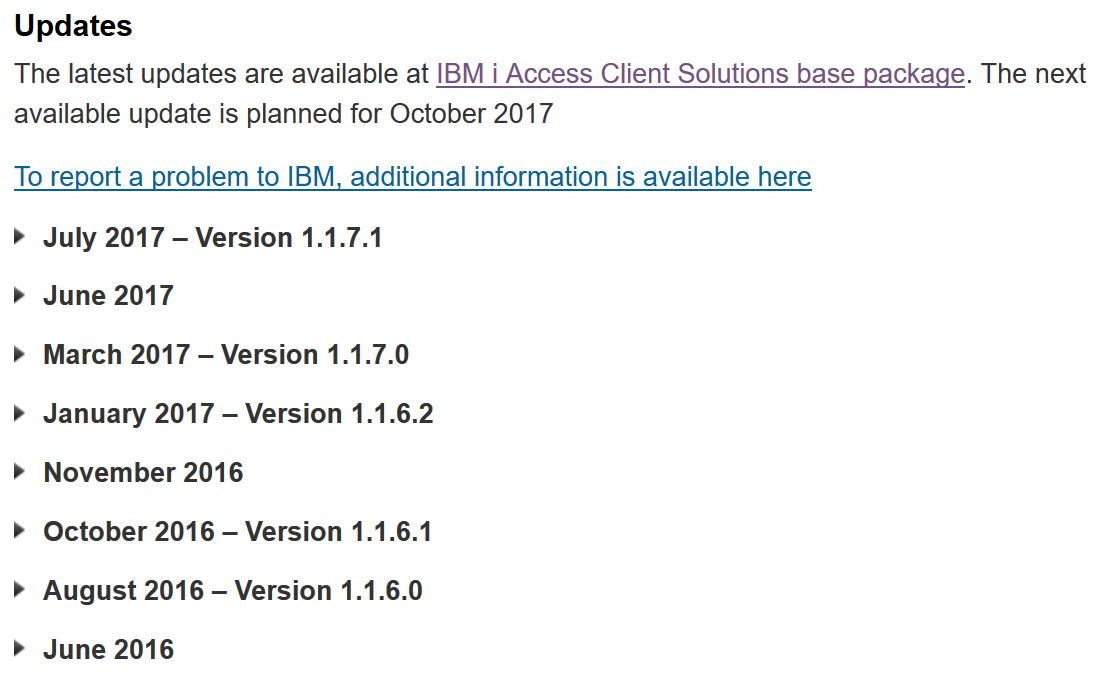Viewport: 1112px width, 675px height.
Task: Expand the June 2017 section
Action: tap(108, 296)
